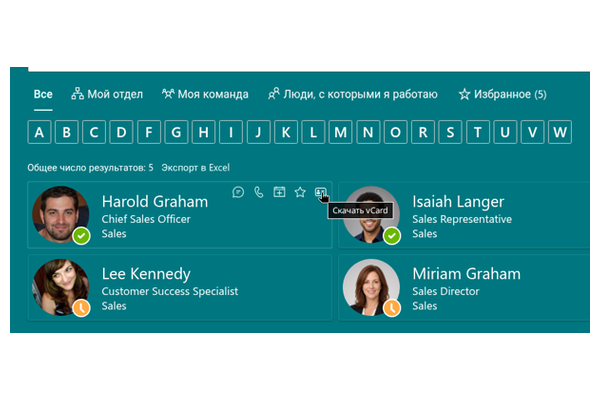Filter by letter V
Image resolution: width=600 pixels, height=400 pixels.
coord(532,132)
